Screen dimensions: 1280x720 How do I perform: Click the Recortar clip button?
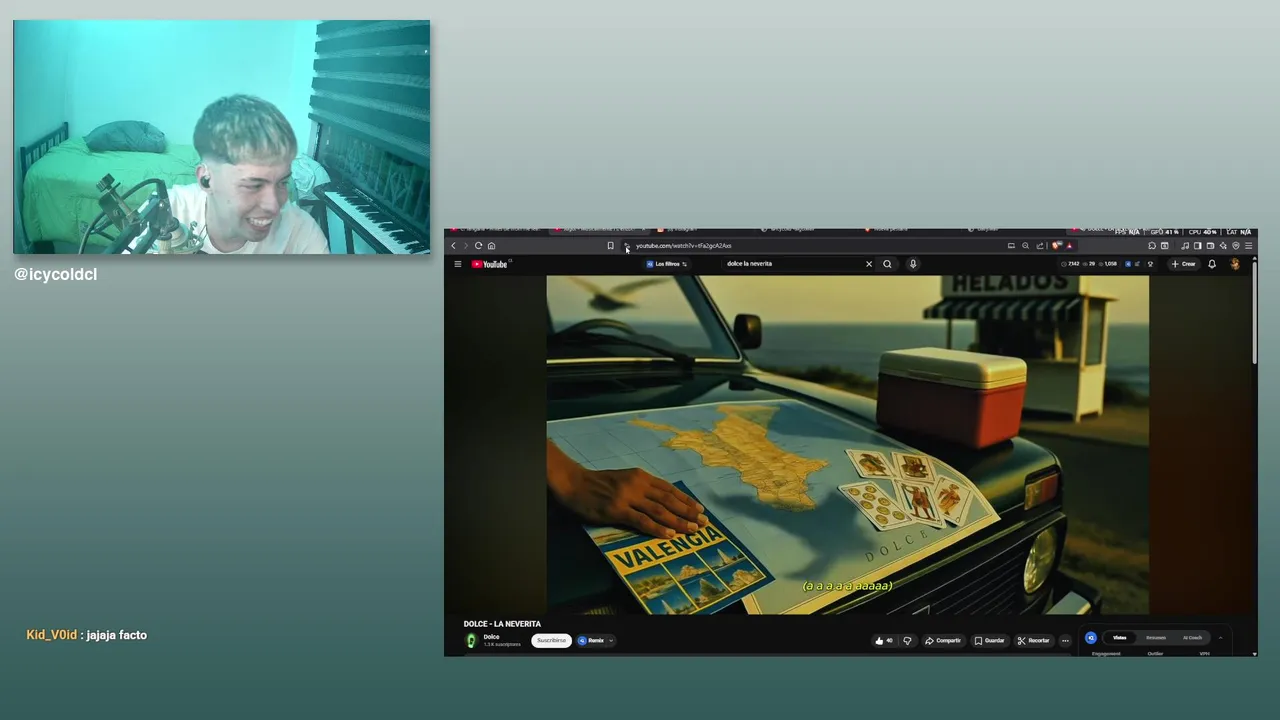tap(1034, 641)
